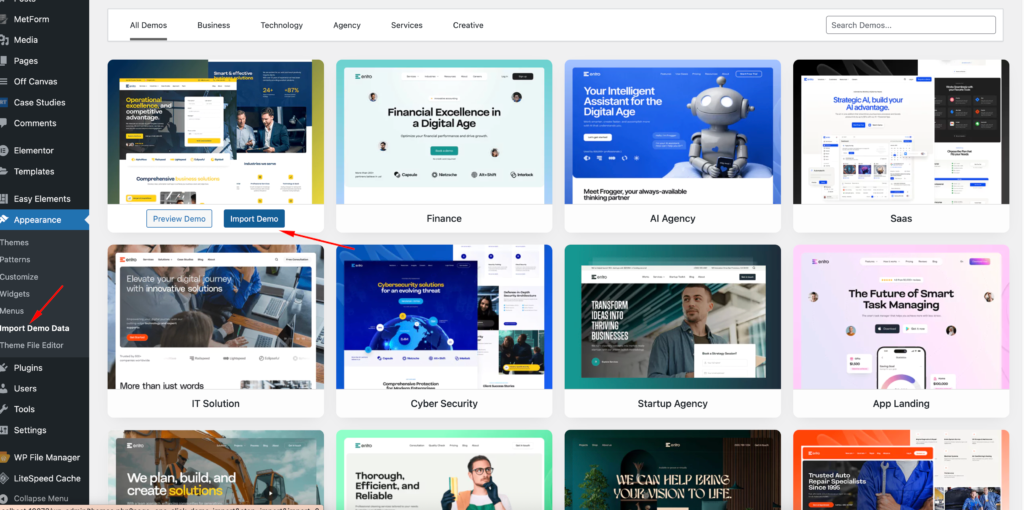This screenshot has height=510, width=1024.
Task: Click the Comments speech bubble icon
Action: 4,123
